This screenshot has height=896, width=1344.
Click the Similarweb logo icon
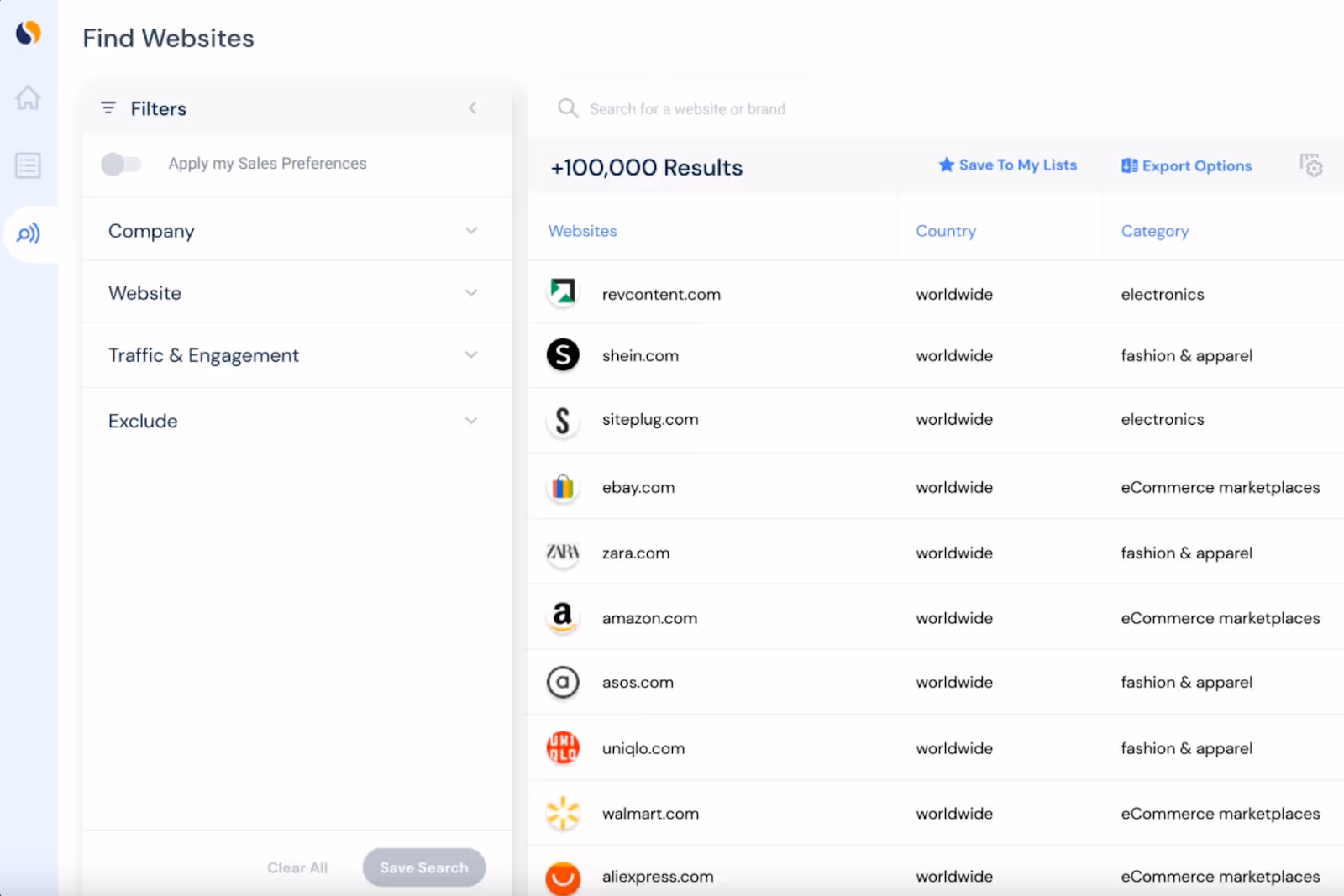[29, 33]
